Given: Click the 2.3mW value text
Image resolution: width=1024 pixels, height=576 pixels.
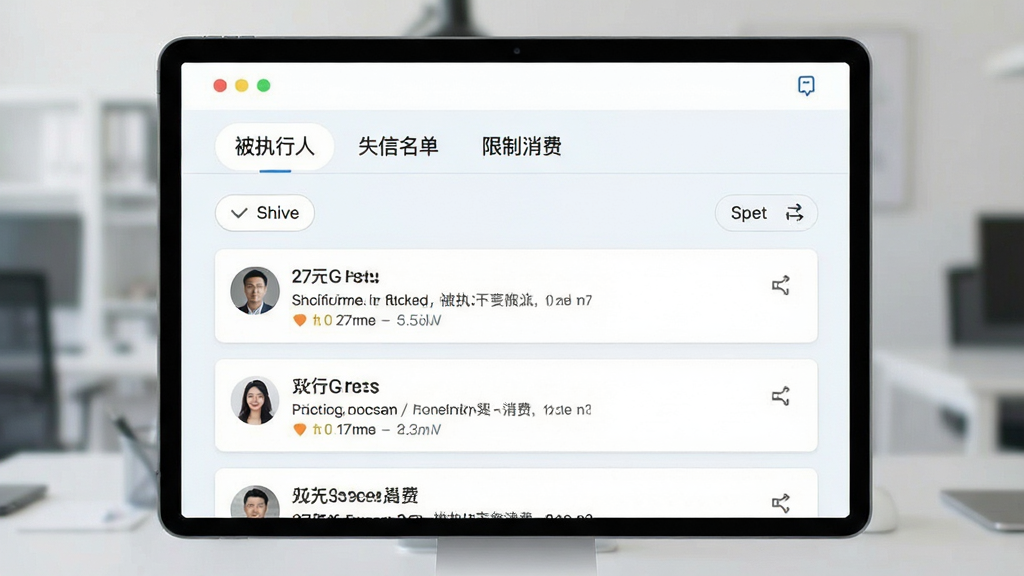Looking at the screenshot, I should coord(419,429).
